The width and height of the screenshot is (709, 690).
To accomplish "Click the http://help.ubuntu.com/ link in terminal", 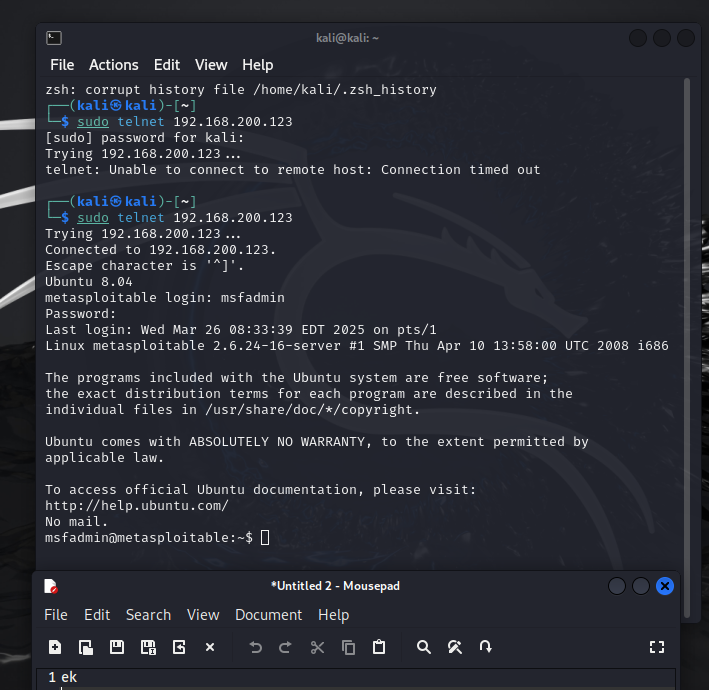I will [x=137, y=506].
